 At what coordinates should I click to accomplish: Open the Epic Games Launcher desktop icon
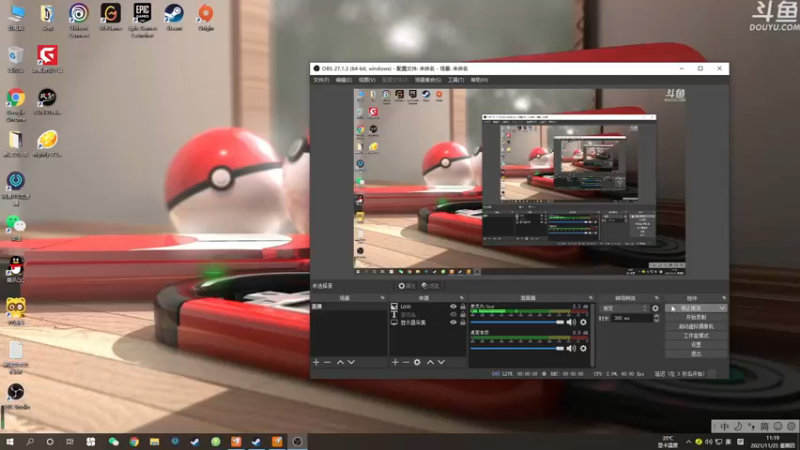tap(142, 19)
